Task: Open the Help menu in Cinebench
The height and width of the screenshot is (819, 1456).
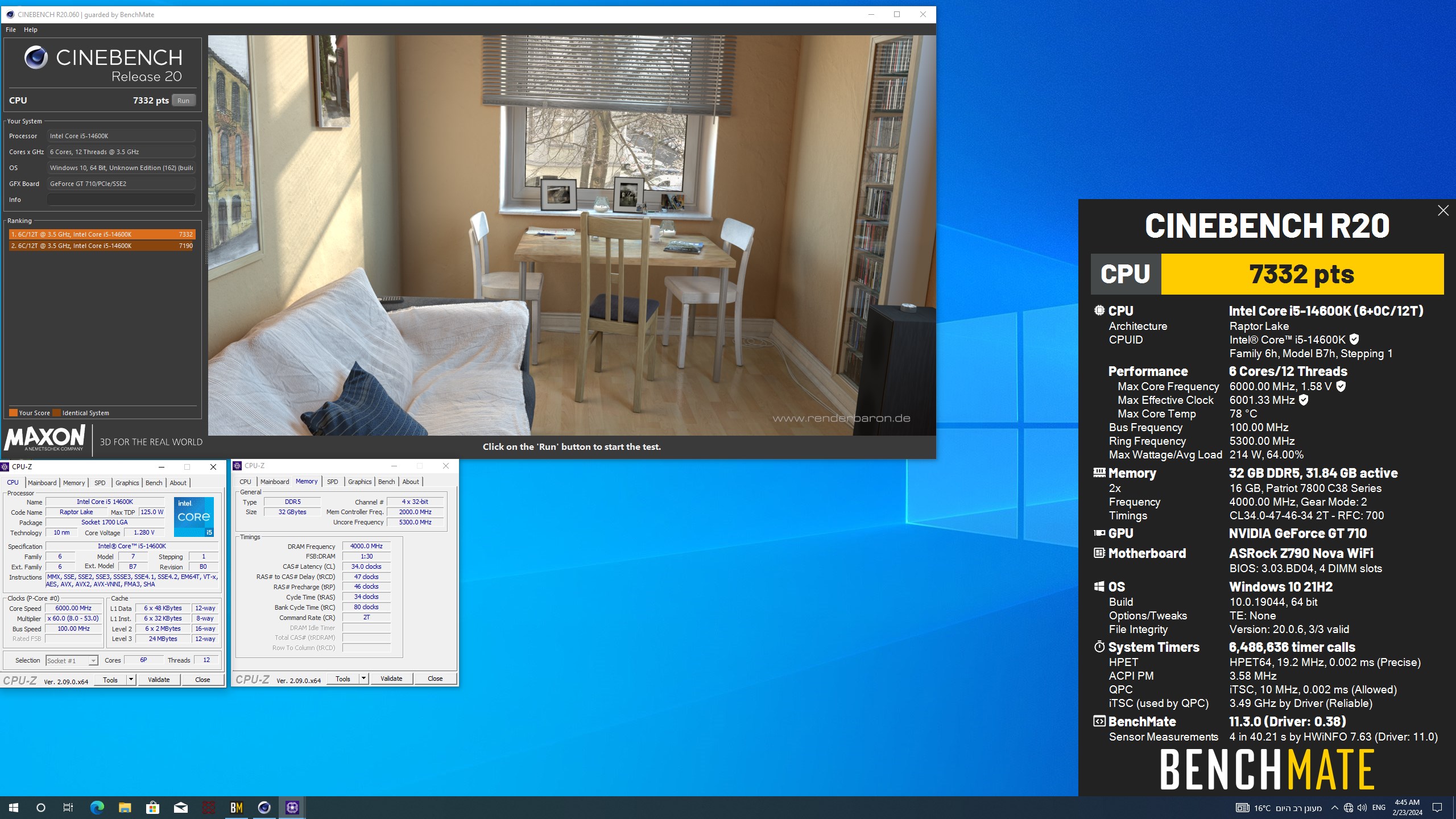Action: click(30, 30)
